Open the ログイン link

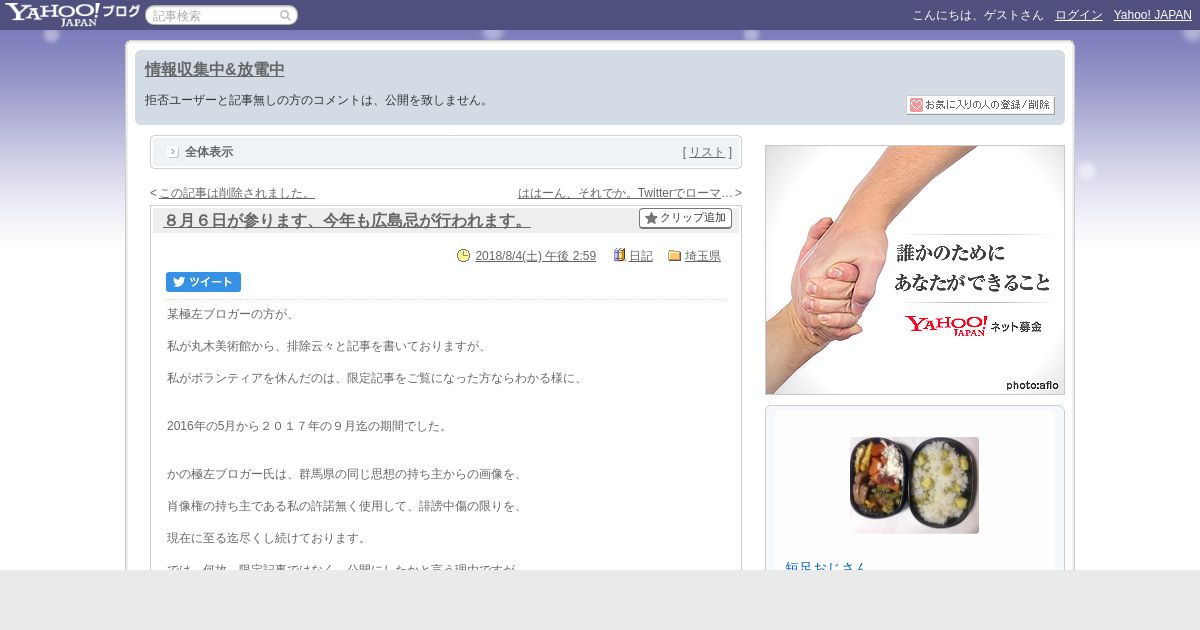(1078, 15)
